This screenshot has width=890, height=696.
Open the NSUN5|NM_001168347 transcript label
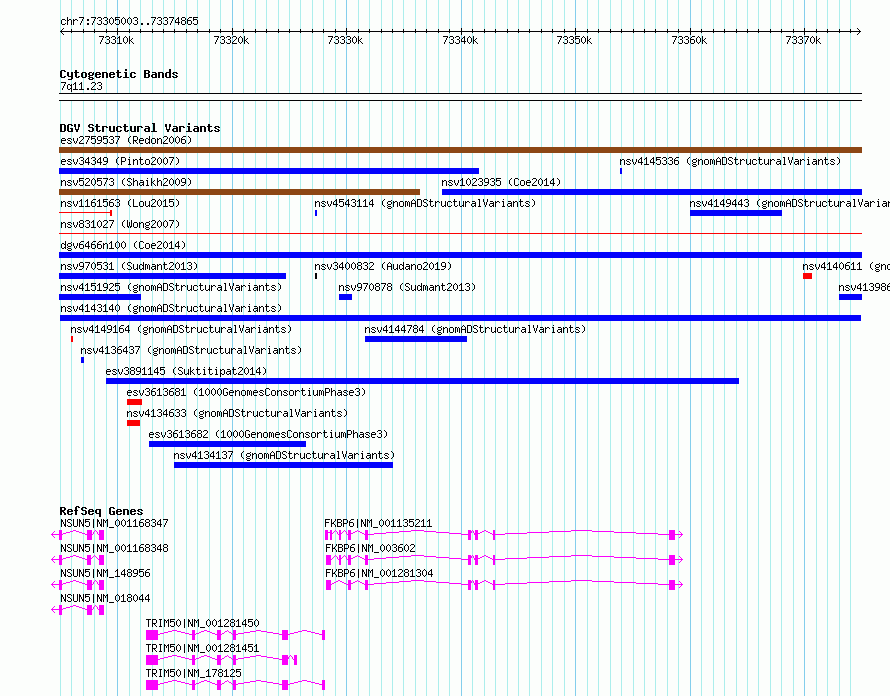[x=114, y=523]
